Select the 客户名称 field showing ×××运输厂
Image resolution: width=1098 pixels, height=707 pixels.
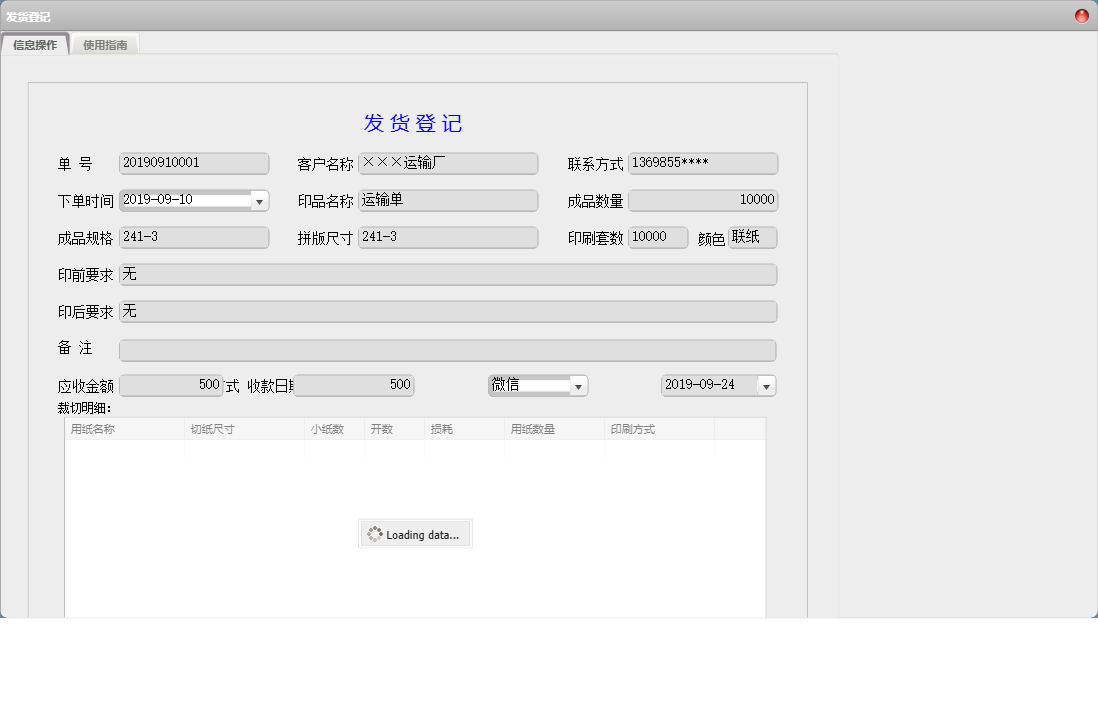(447, 163)
